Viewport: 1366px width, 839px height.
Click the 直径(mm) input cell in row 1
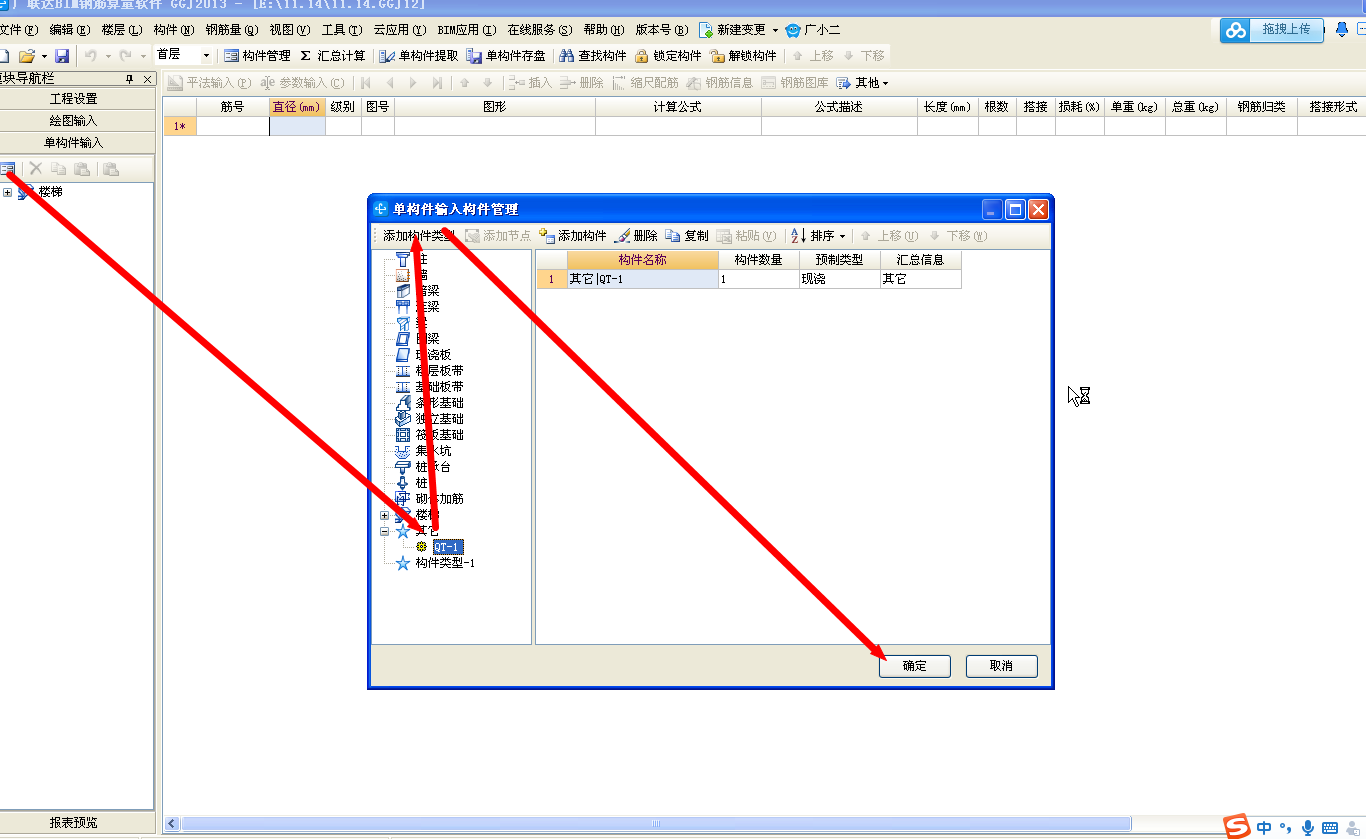[297, 126]
